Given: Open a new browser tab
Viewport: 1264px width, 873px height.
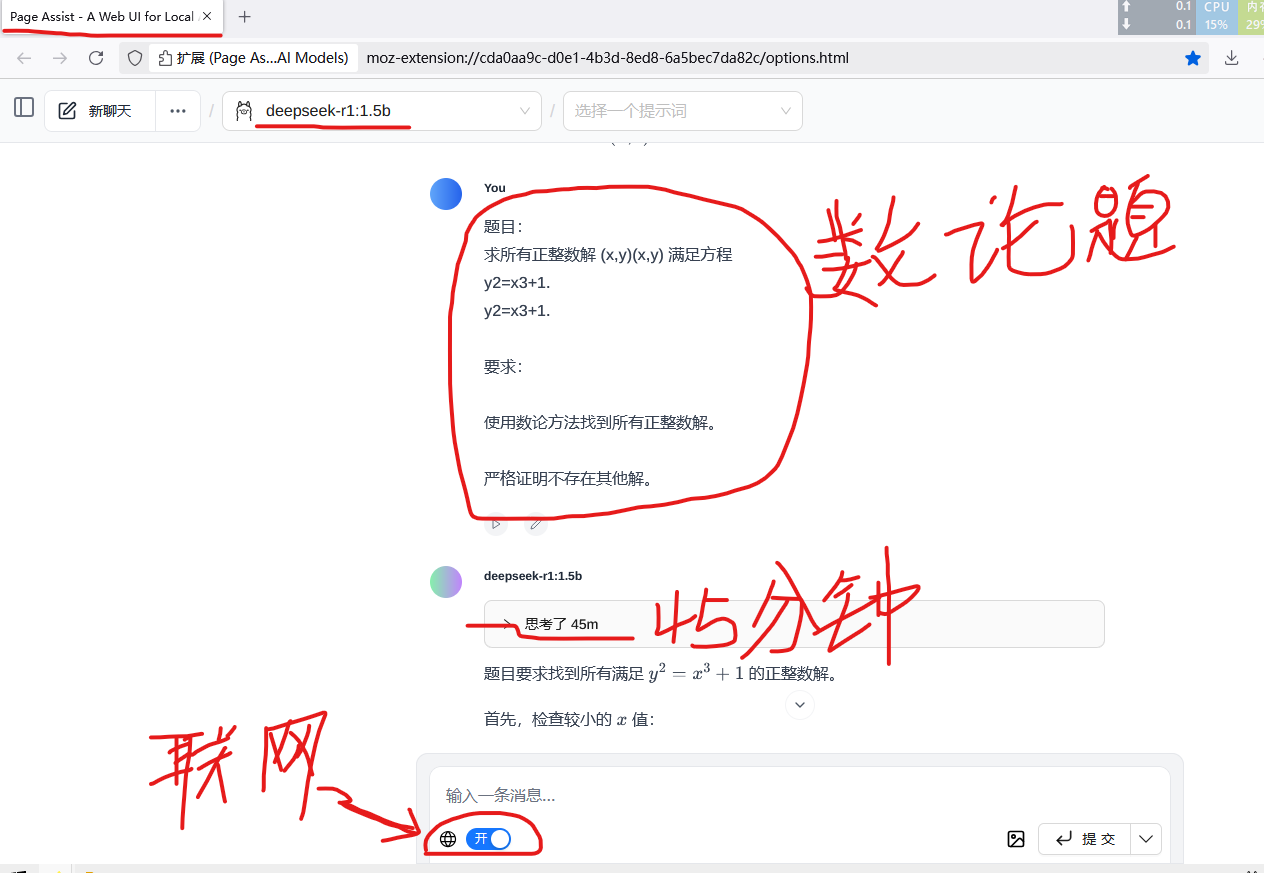Looking at the screenshot, I should pos(245,16).
